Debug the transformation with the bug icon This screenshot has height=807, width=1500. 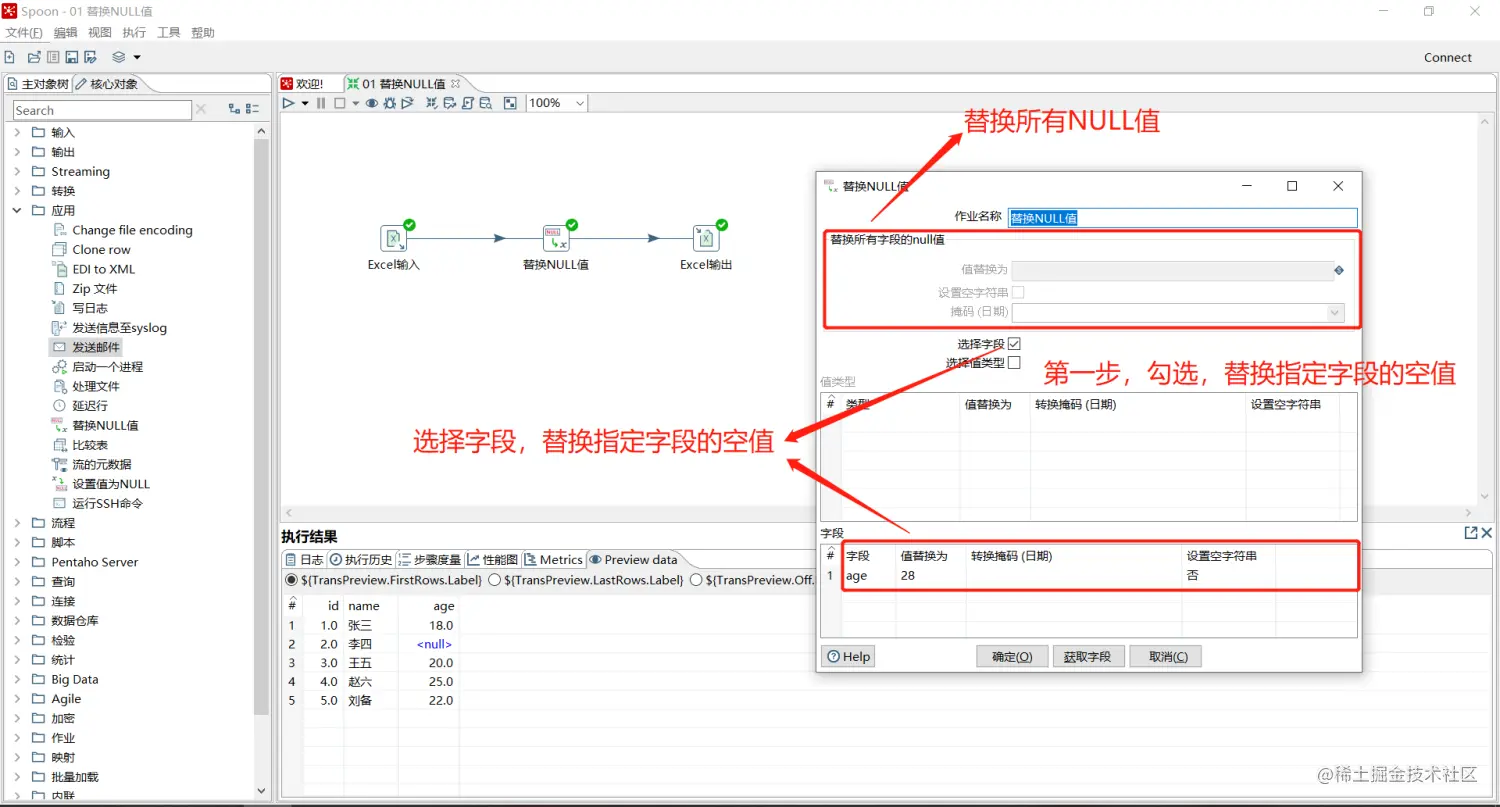390,103
